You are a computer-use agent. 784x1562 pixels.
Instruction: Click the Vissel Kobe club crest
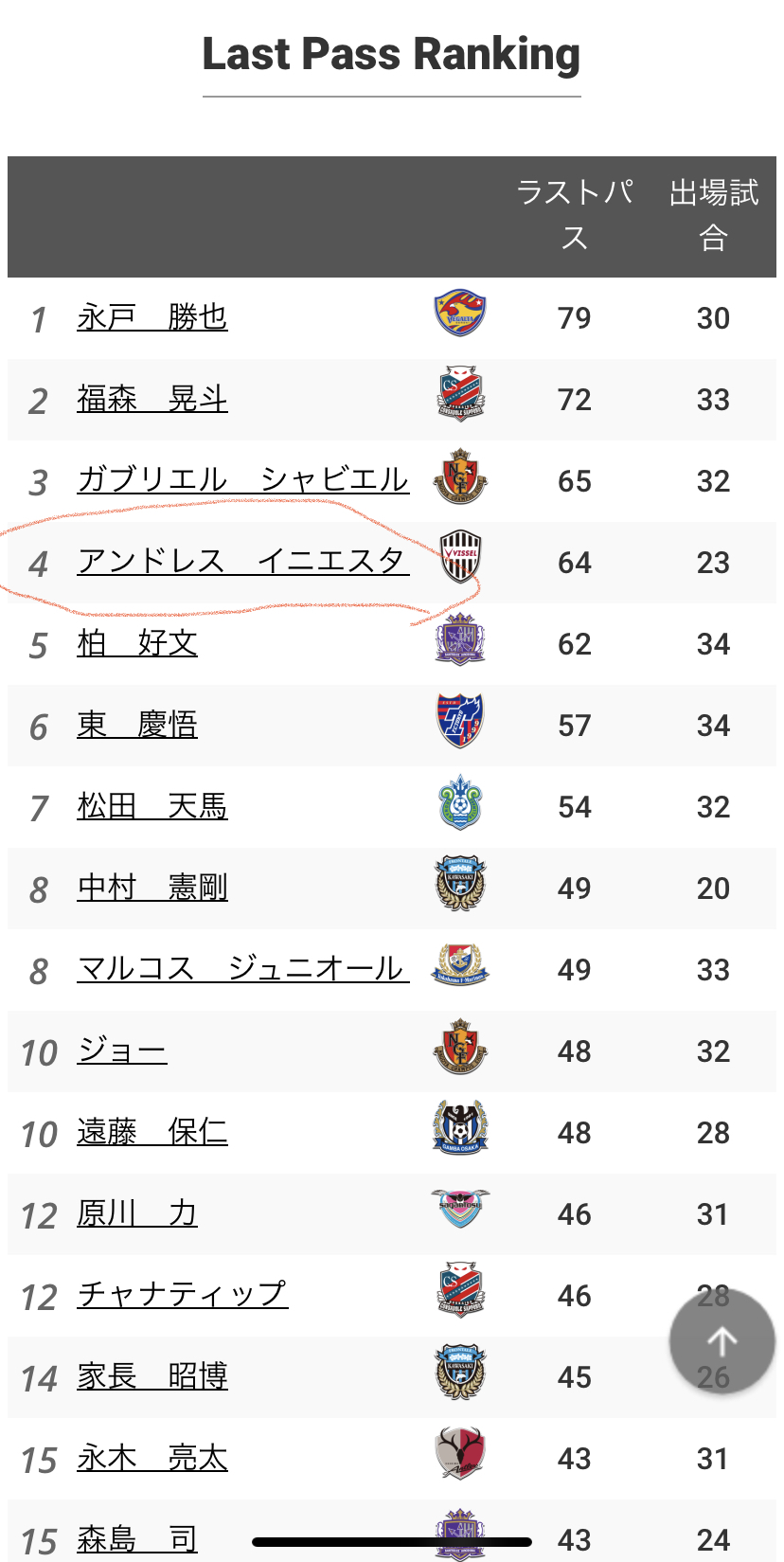(461, 557)
